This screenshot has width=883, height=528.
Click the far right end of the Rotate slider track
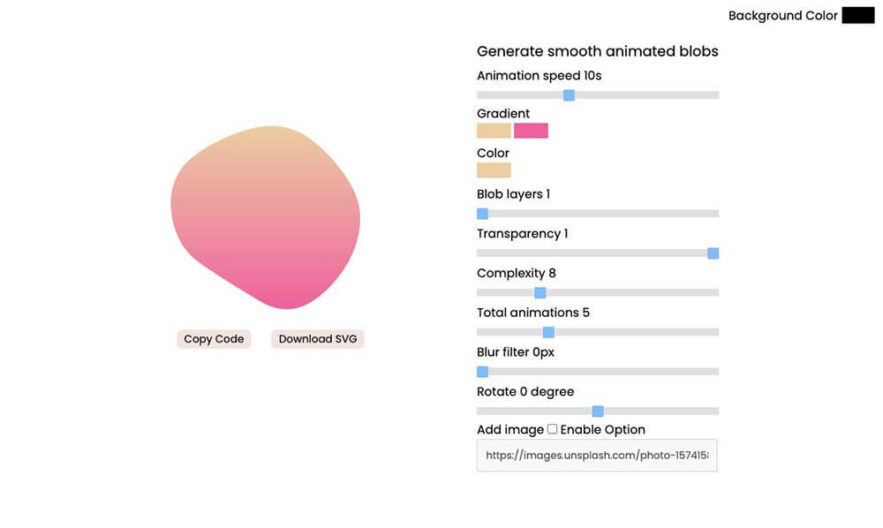coord(716,411)
